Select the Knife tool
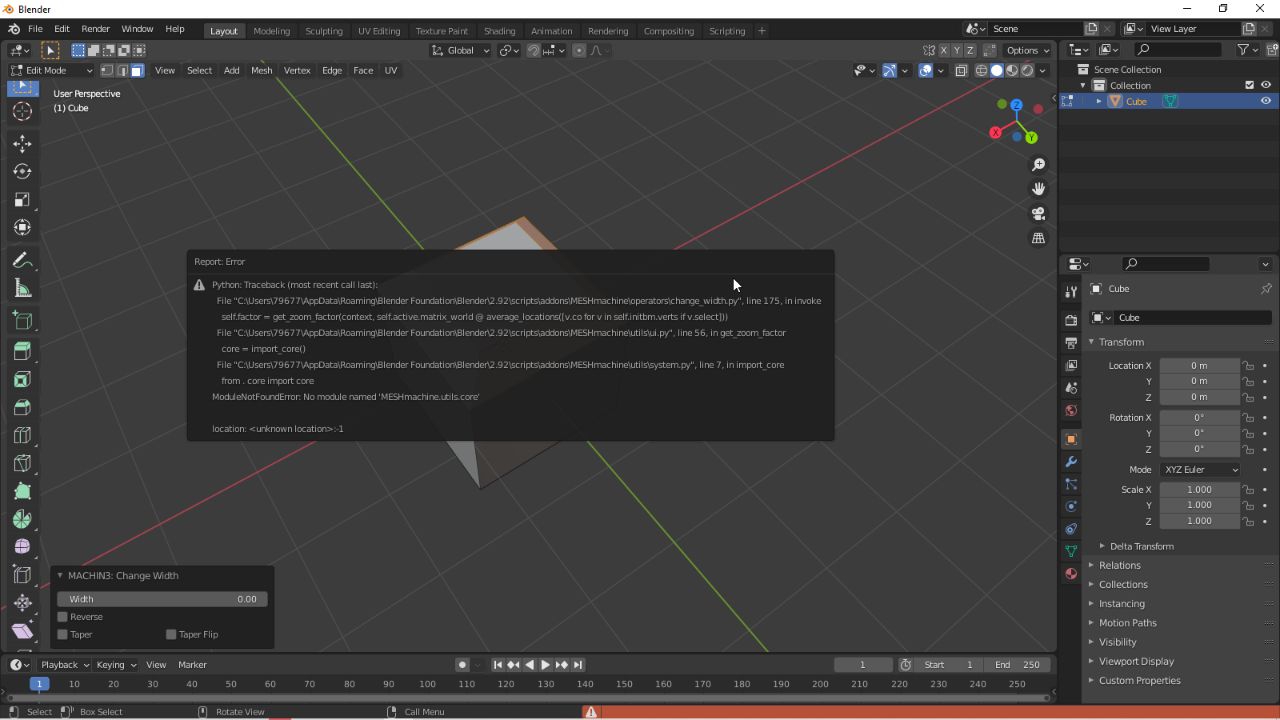The image size is (1280, 720). click(x=22, y=464)
